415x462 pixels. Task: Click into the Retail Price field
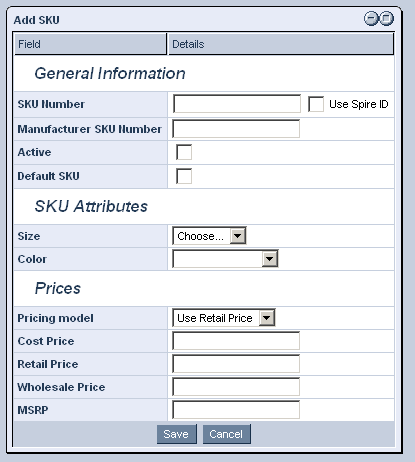coord(236,364)
